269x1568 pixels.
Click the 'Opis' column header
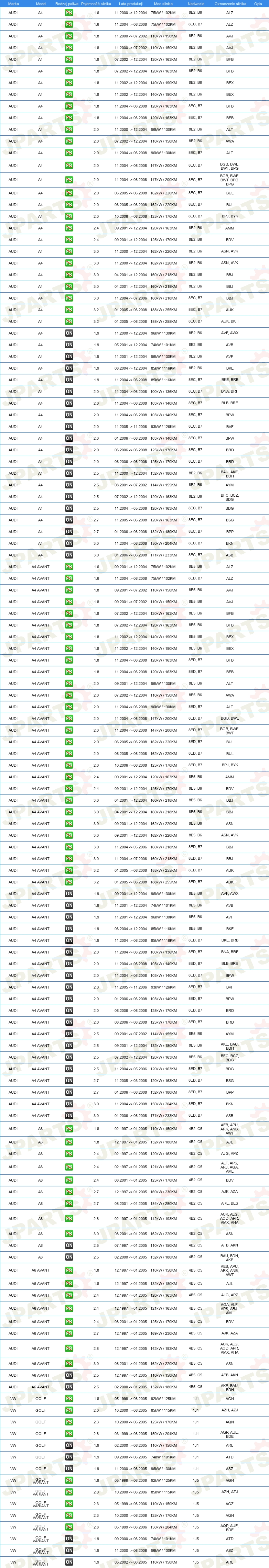point(258,4)
